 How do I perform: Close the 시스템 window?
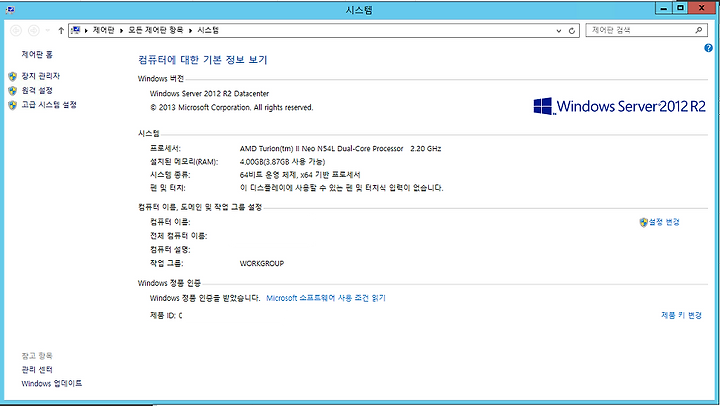coord(702,8)
